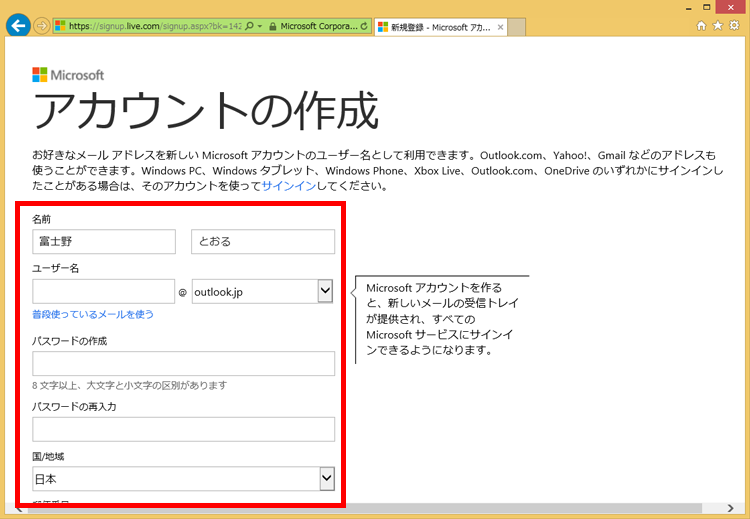Click the padlock security icon in address bar

click(x=273, y=26)
